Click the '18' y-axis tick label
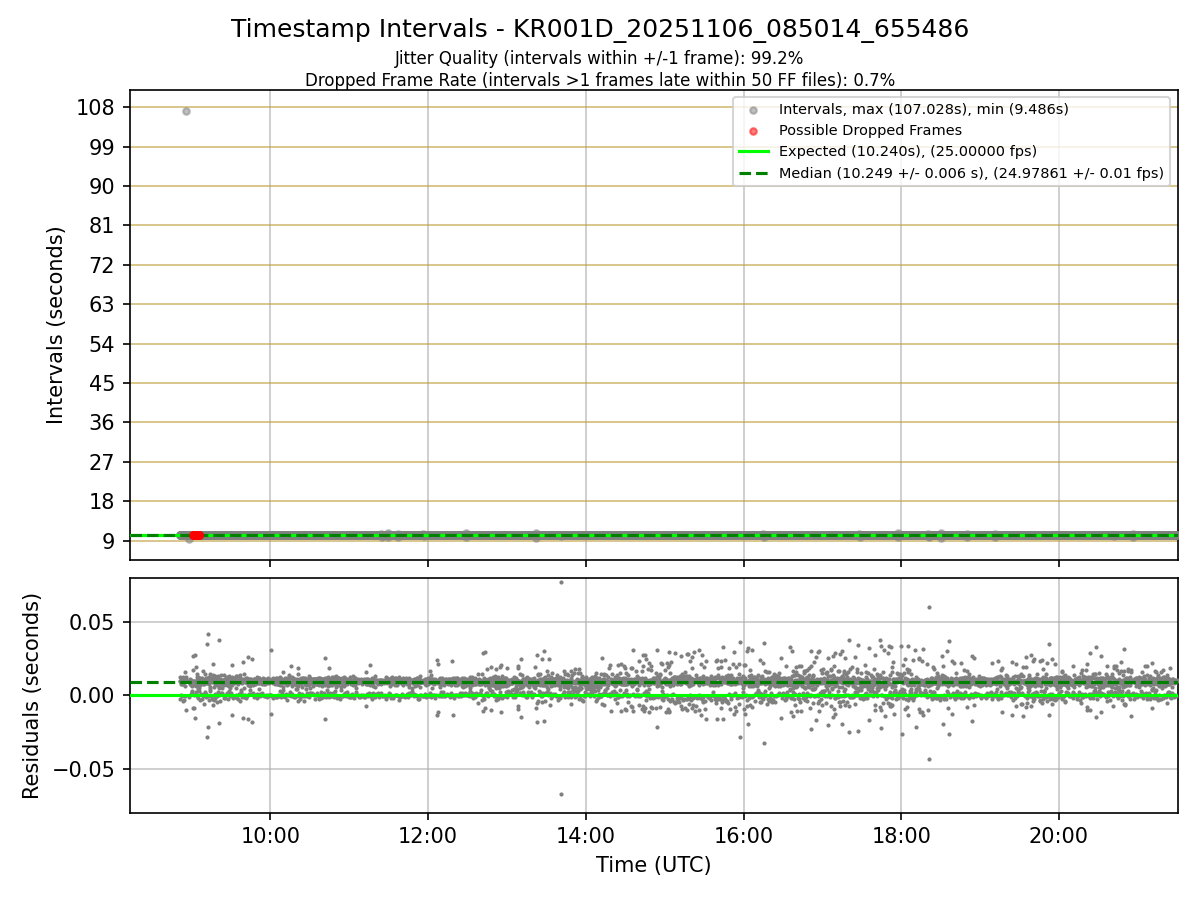 pos(103,501)
